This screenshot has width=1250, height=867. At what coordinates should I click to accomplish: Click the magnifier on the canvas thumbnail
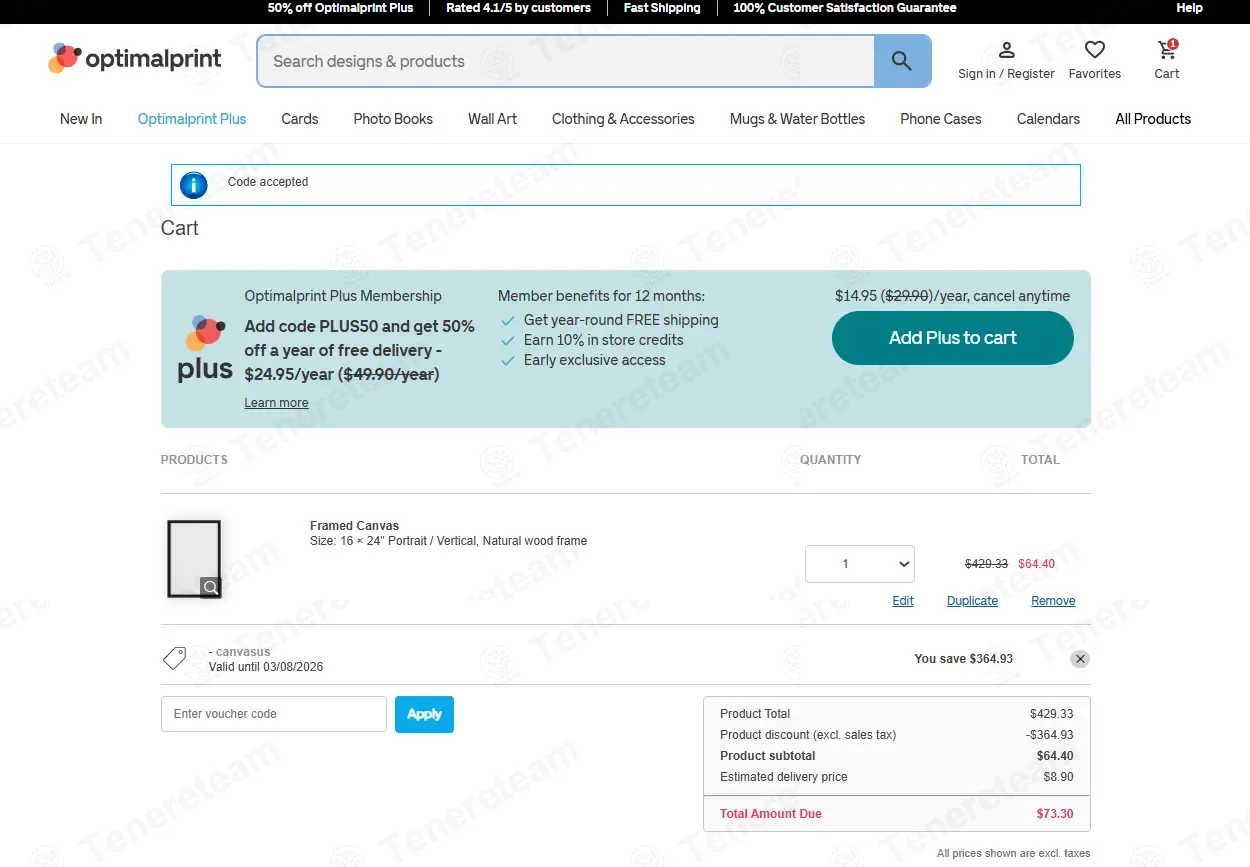pyautogui.click(x=210, y=588)
